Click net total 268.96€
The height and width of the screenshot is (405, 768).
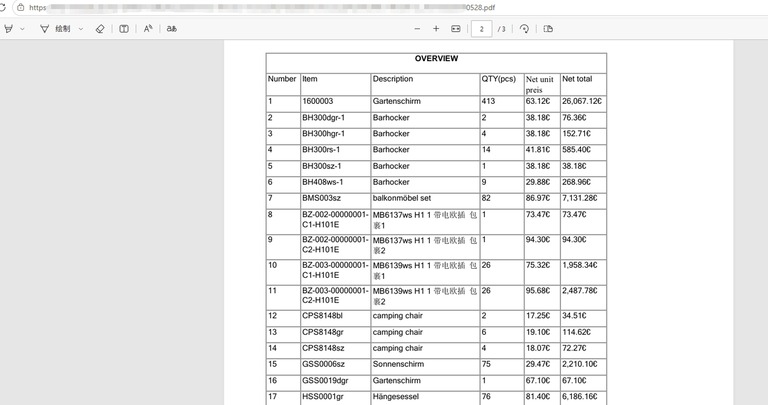[576, 182]
